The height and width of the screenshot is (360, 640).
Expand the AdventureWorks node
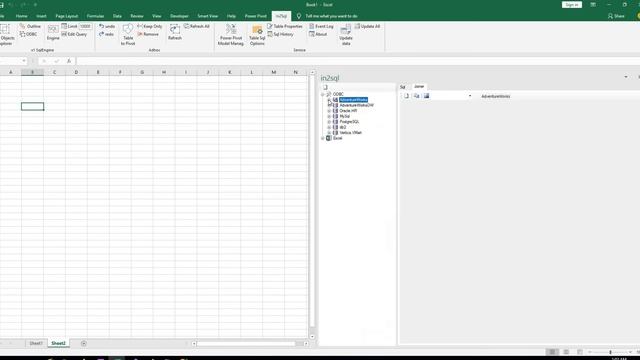[329, 100]
